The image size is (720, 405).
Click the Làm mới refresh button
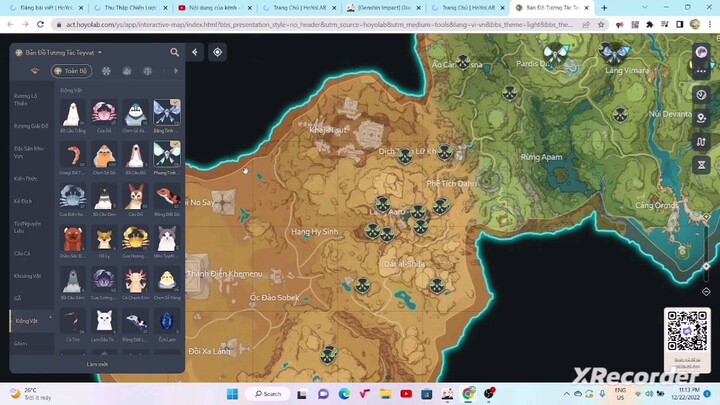(x=97, y=364)
